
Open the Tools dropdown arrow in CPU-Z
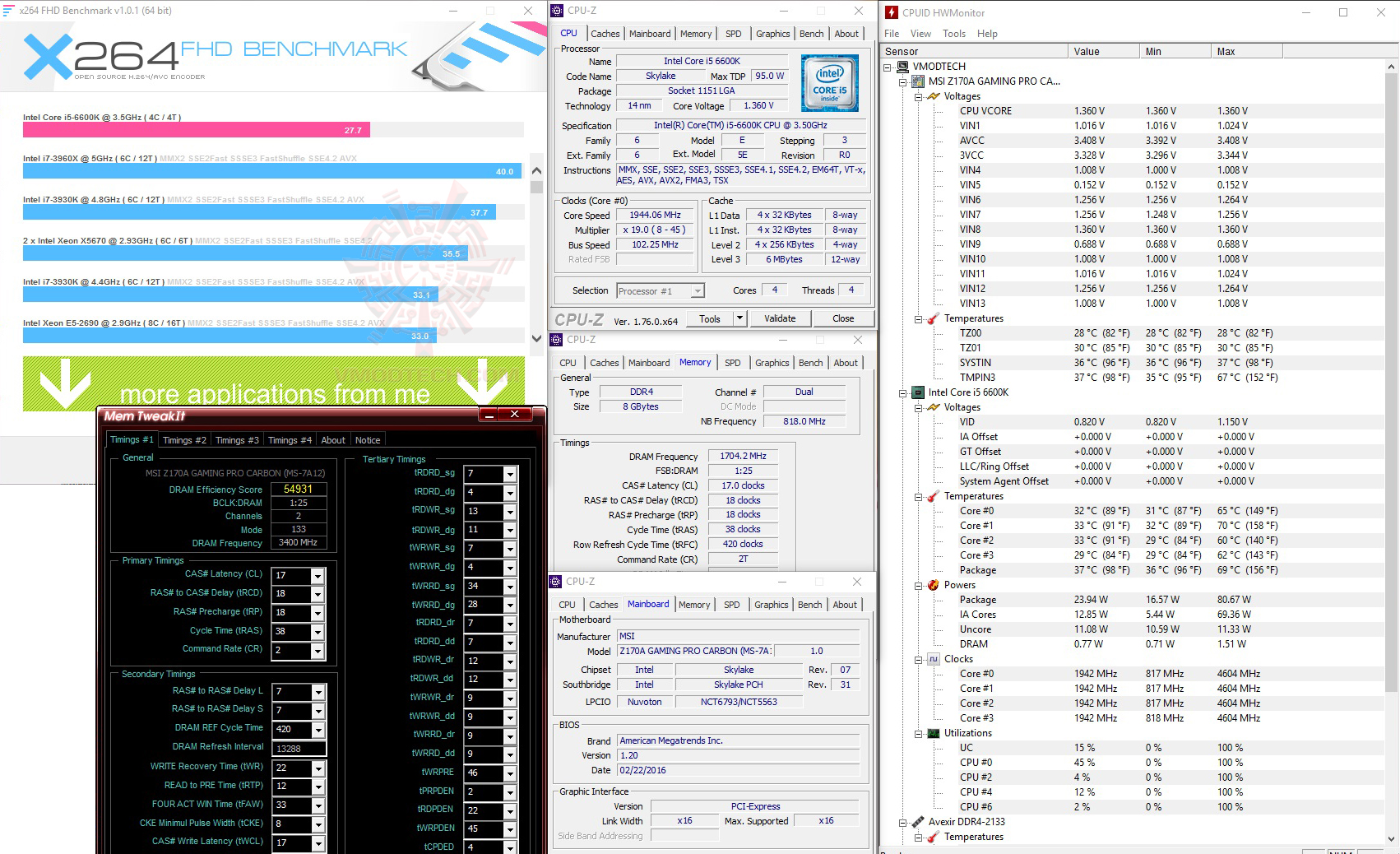(739, 318)
